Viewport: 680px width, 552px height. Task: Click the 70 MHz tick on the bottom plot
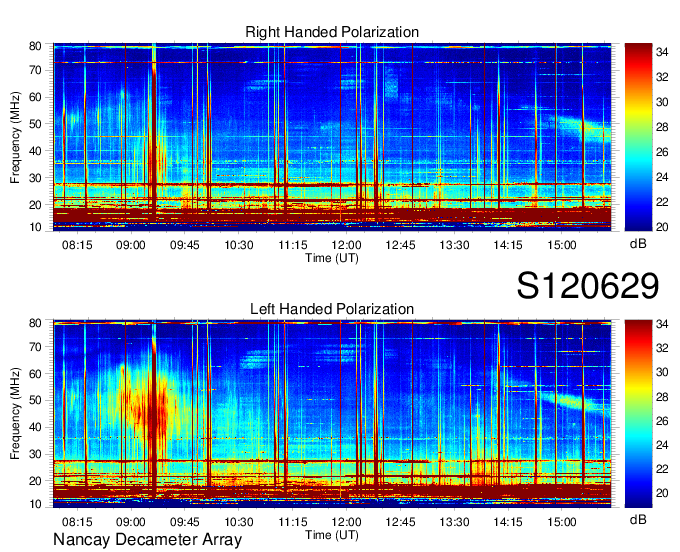pyautogui.click(x=35, y=346)
